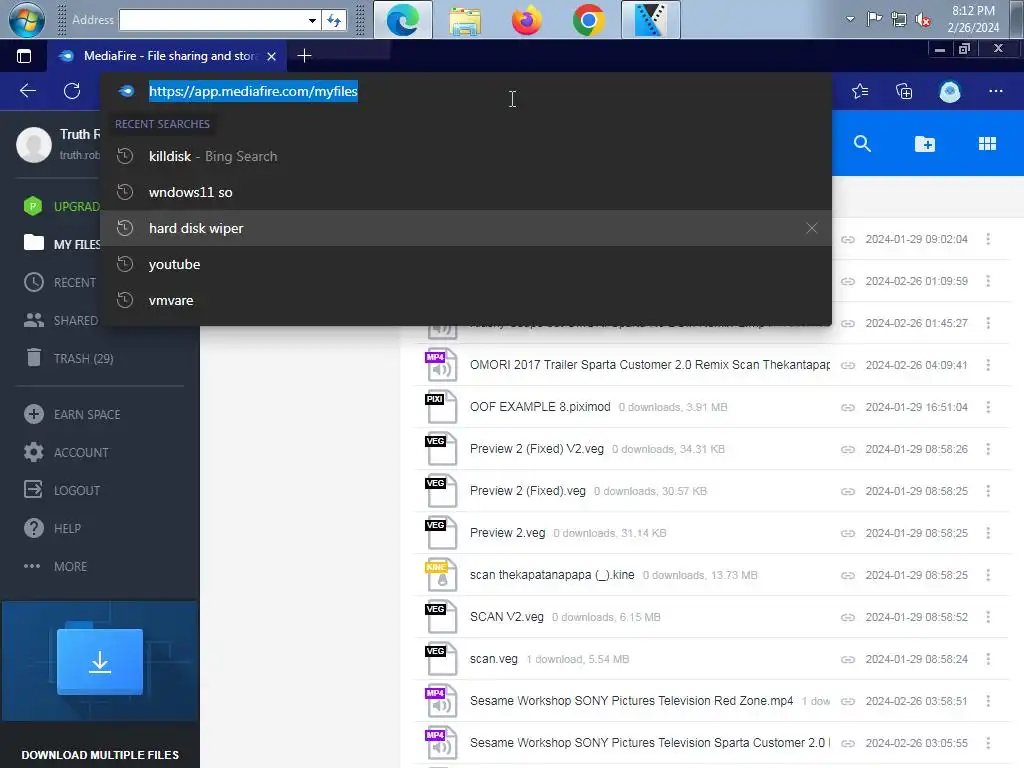Go back to the previous page

point(27,91)
